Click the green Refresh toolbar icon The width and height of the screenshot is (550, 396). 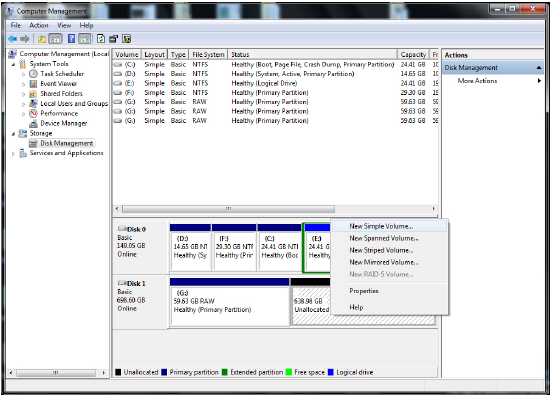[101, 39]
